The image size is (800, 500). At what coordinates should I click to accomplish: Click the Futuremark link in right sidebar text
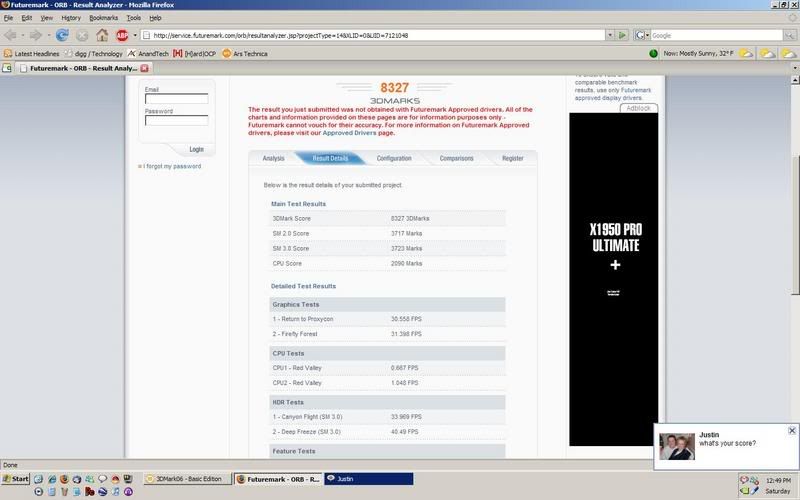636,90
